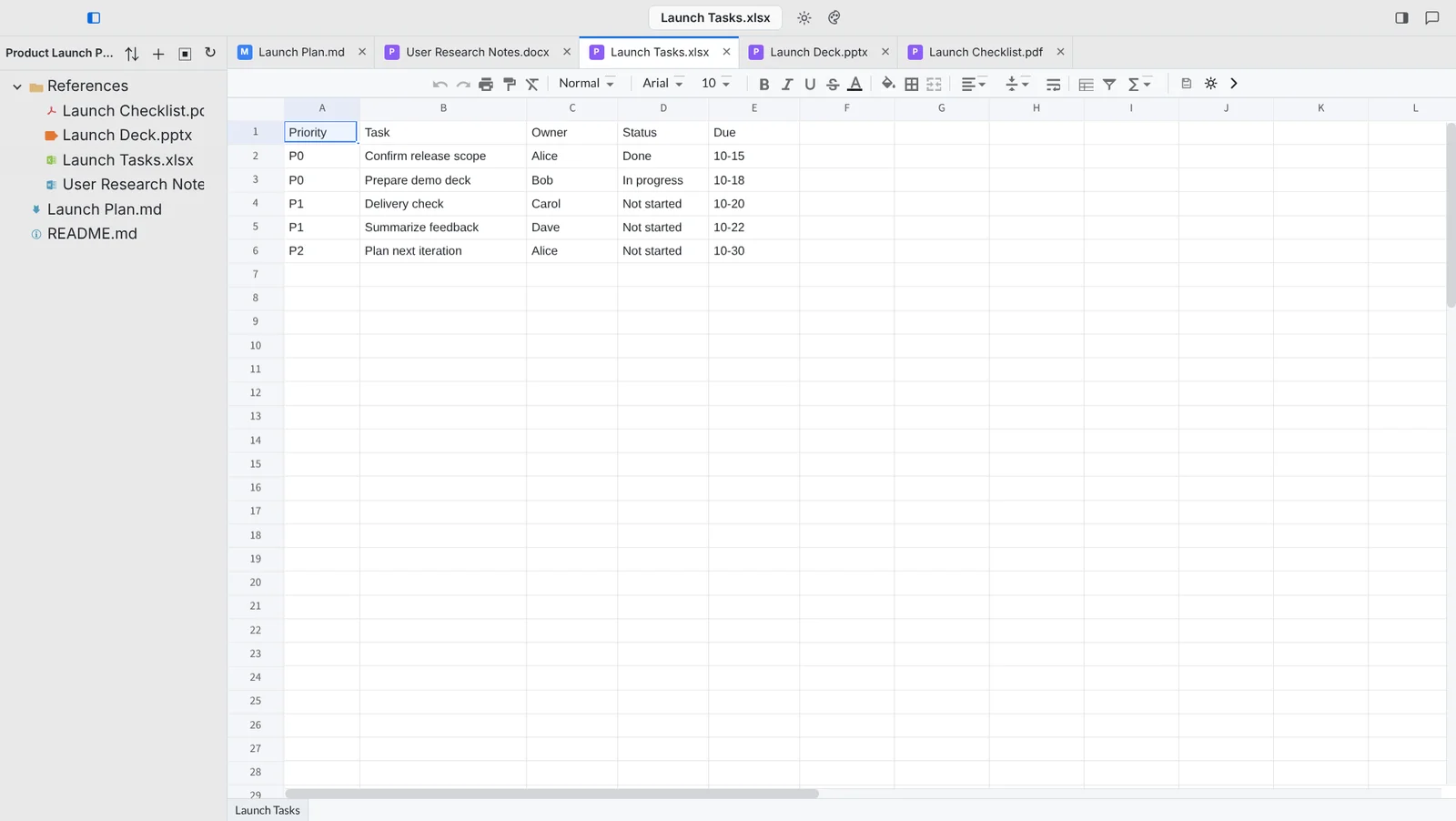Switch theme with the sun icon
Viewport: 1456px width, 821px height.
(x=804, y=17)
